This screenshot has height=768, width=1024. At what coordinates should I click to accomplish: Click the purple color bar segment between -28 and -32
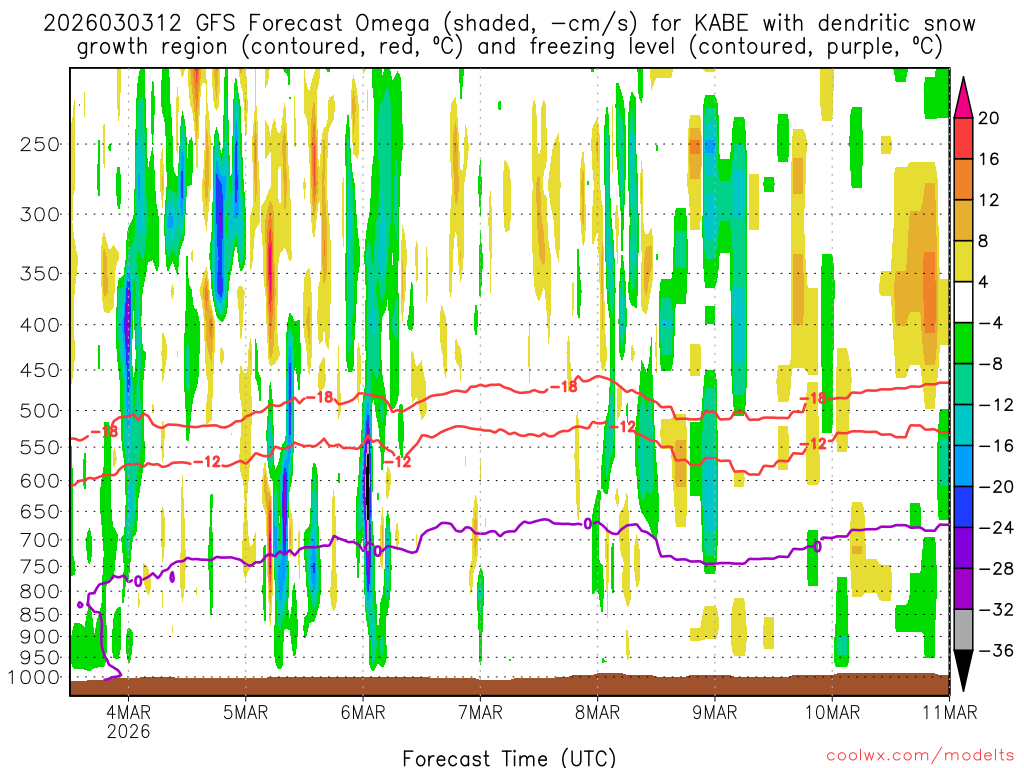(x=963, y=588)
